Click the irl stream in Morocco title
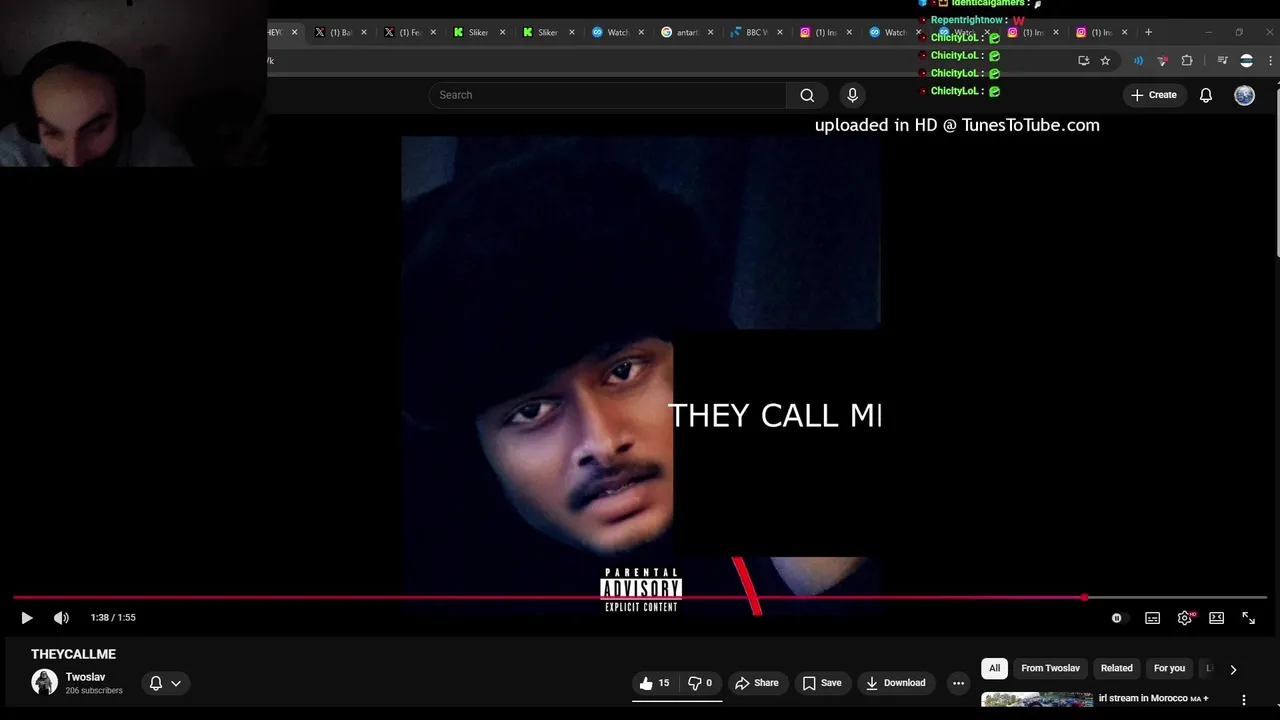 pyautogui.click(x=1154, y=698)
